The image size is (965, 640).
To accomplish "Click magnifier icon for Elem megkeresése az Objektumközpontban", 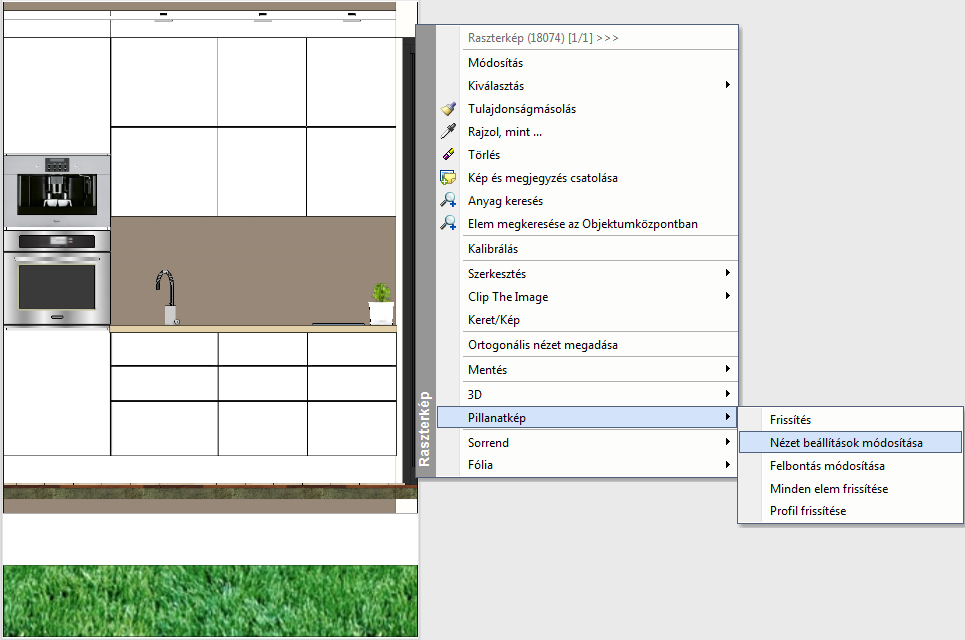I will coord(449,224).
